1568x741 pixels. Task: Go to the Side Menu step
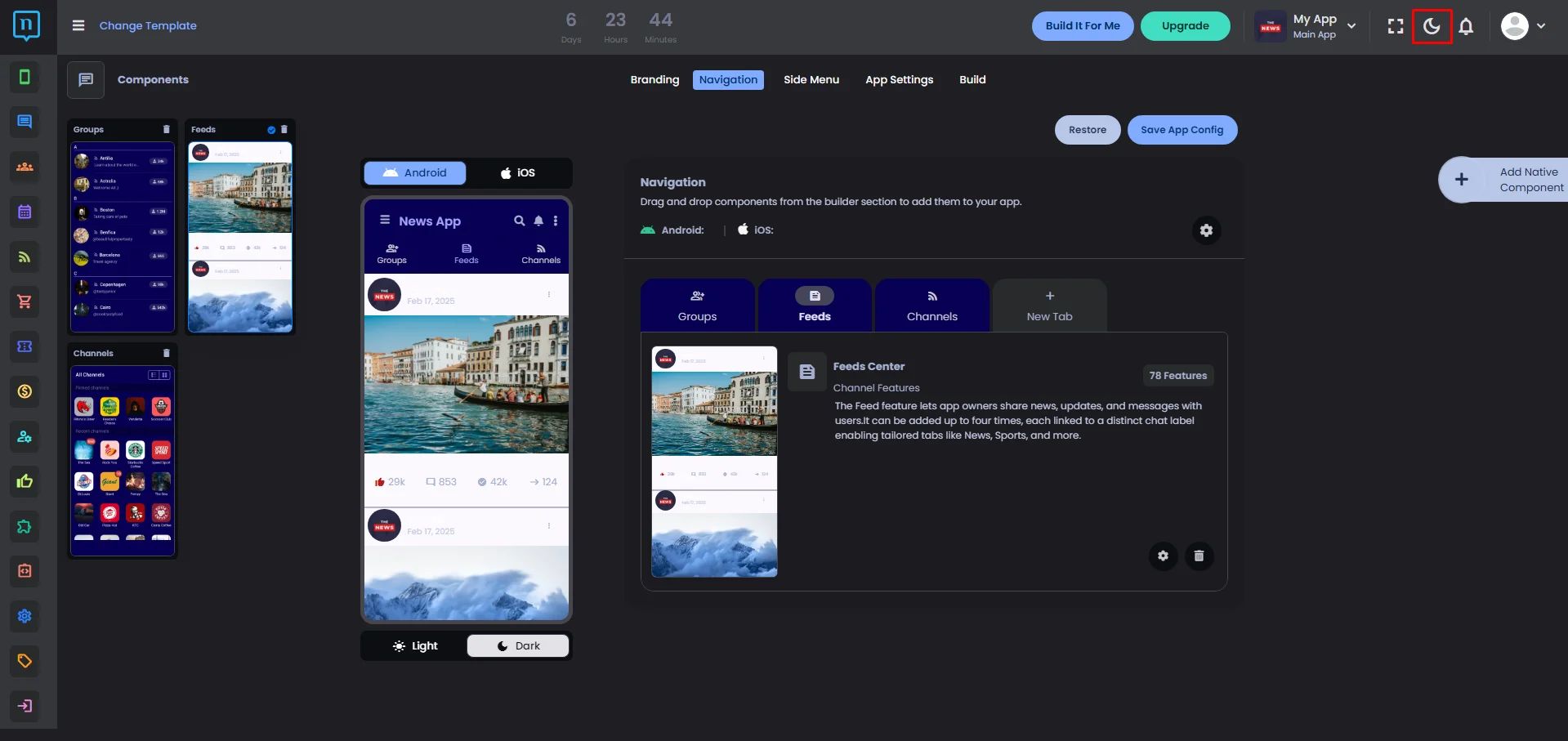811,79
